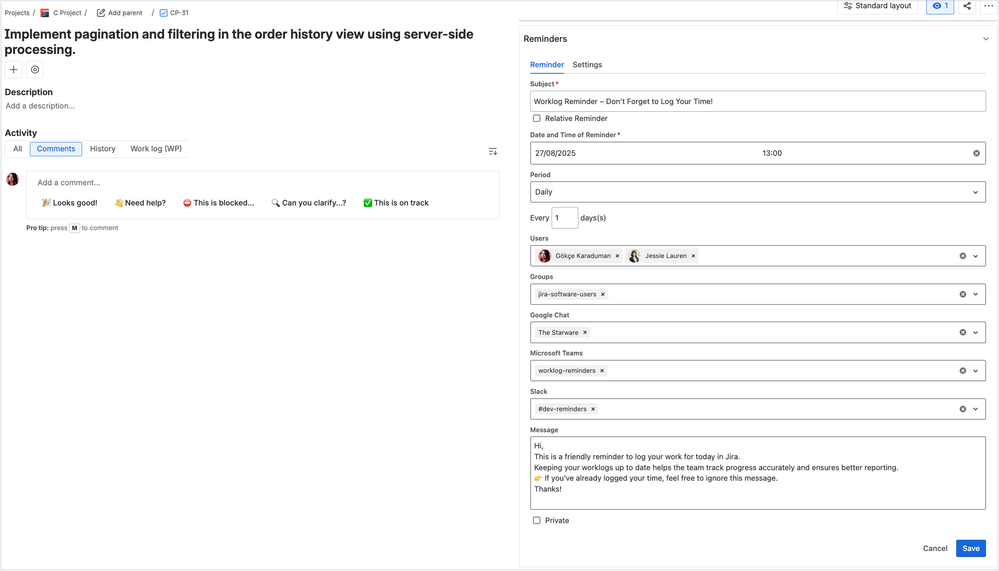The height and width of the screenshot is (571, 999).
Task: Click the Every days number field
Action: pos(564,218)
